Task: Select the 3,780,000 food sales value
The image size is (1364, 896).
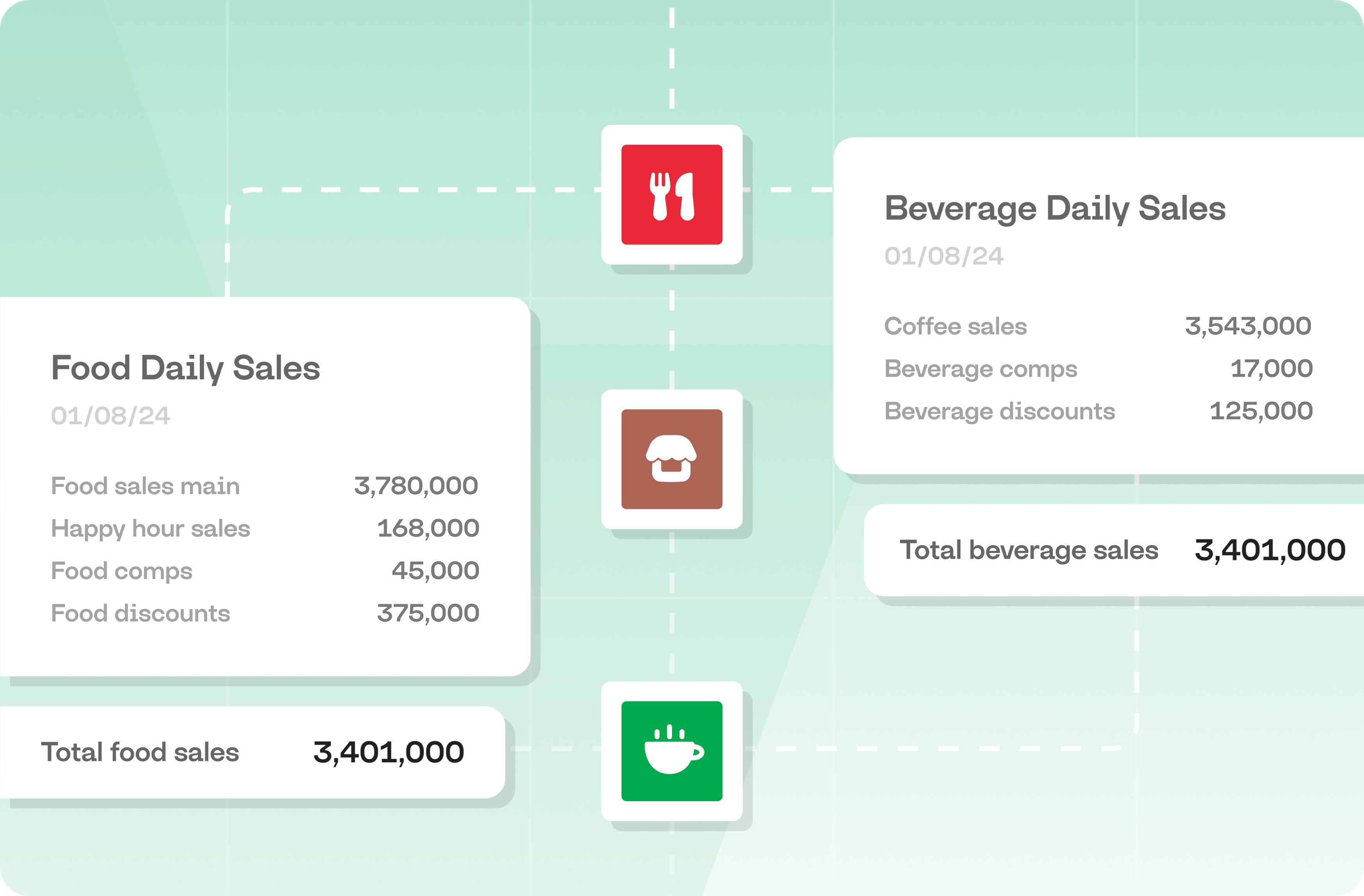Action: pos(416,486)
